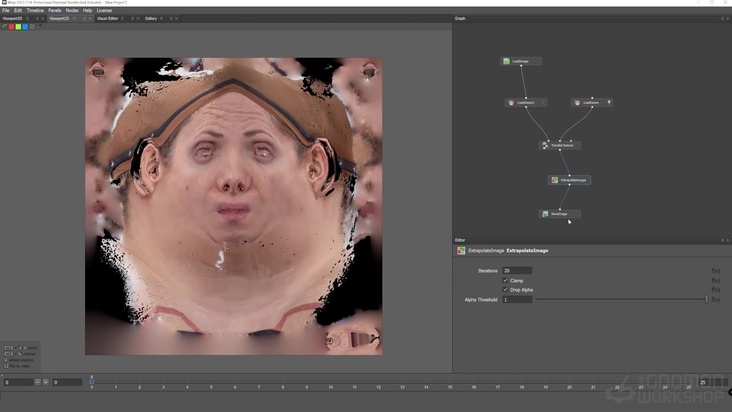Open the License menu

(x=104, y=10)
